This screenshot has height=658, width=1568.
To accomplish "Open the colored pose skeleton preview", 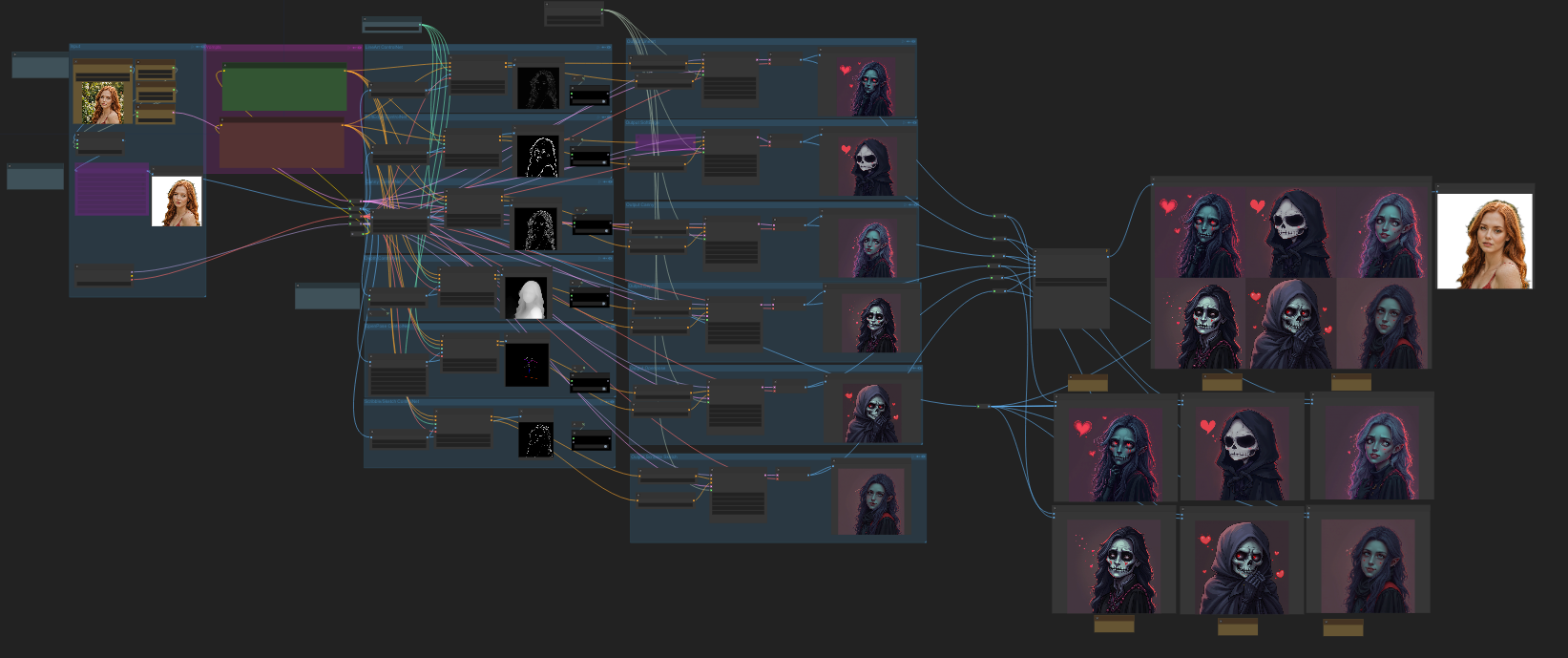I will tap(527, 365).
